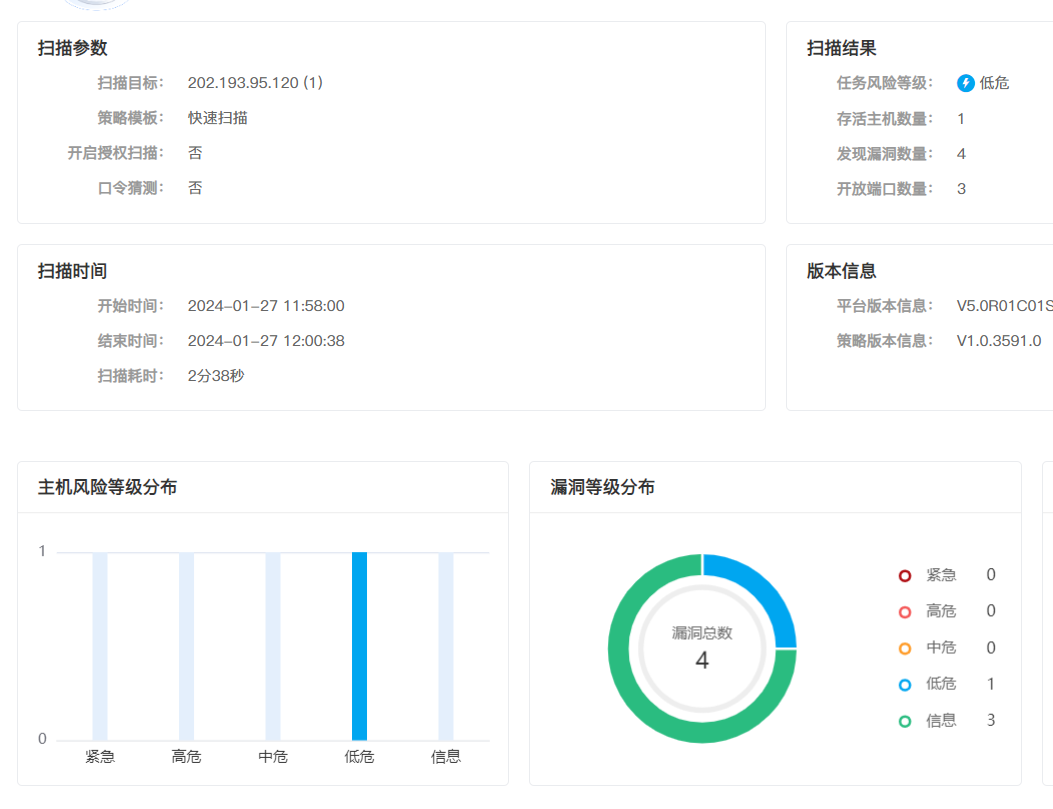Click the 开启授权扫描 value 否
Image resolution: width=1053 pixels, height=809 pixels.
195,152
